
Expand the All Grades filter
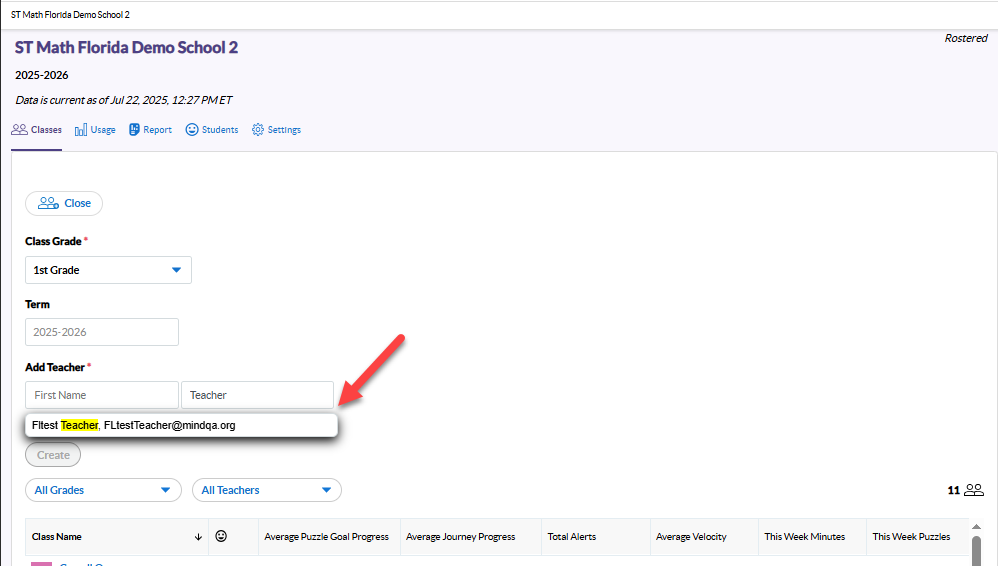(103, 490)
